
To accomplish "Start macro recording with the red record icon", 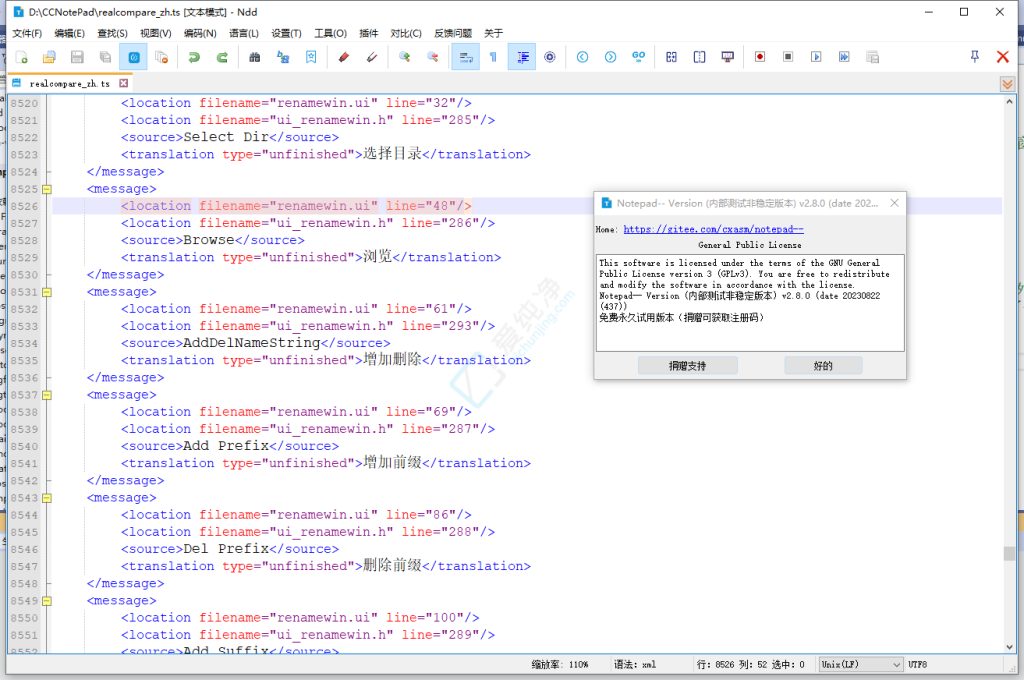I will pyautogui.click(x=760, y=57).
